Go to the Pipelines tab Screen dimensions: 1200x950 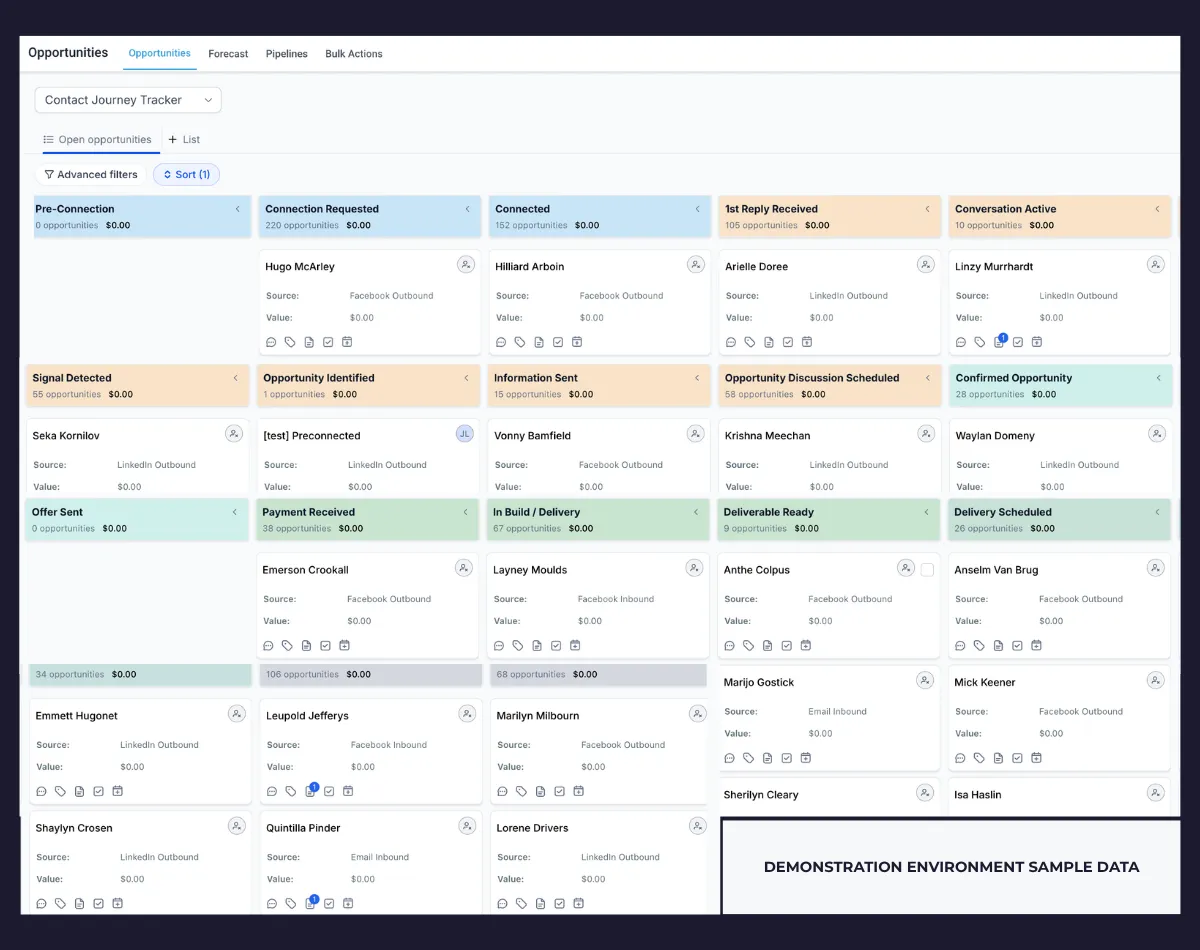coord(287,54)
